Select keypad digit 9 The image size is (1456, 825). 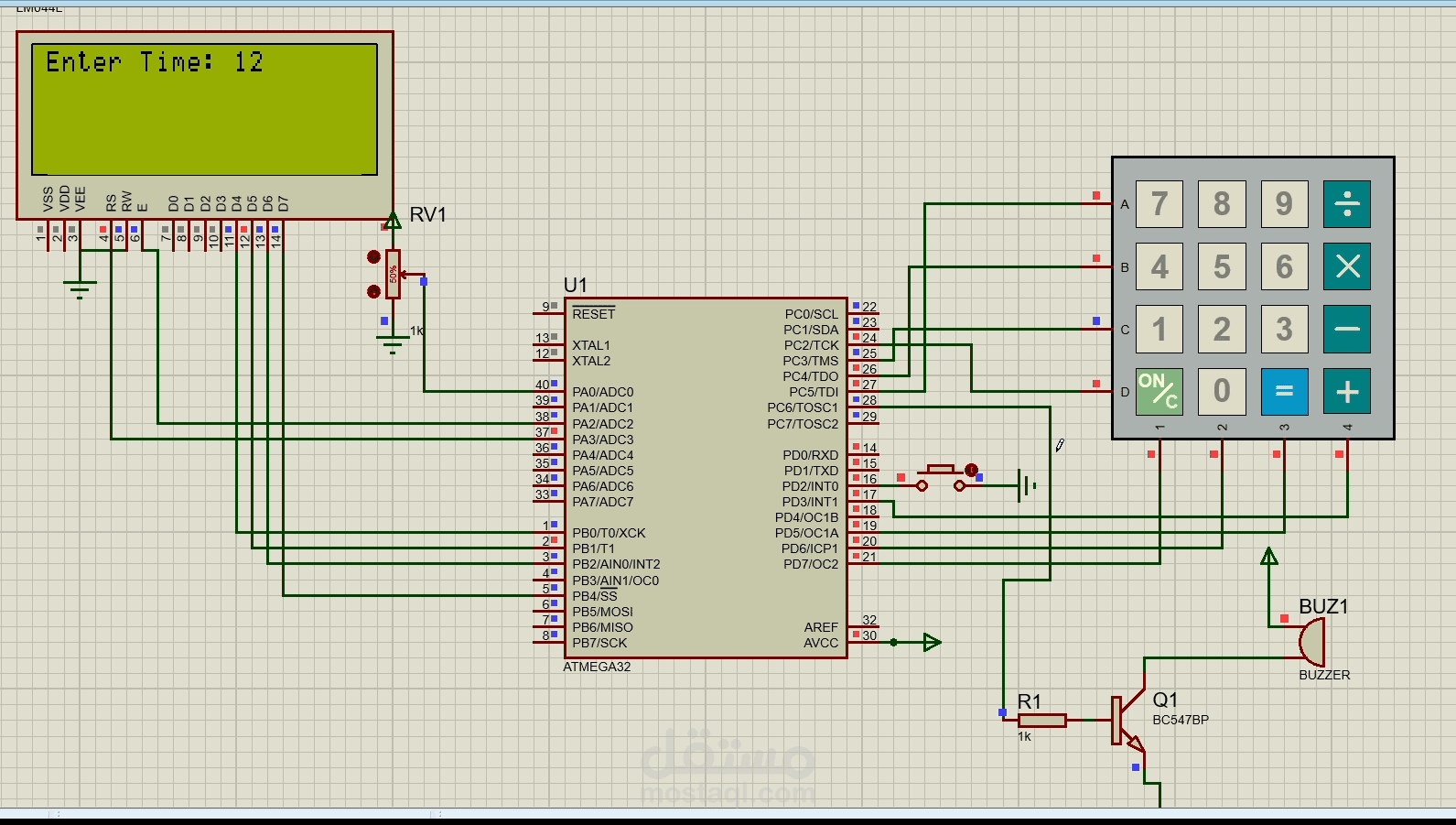(x=1284, y=203)
